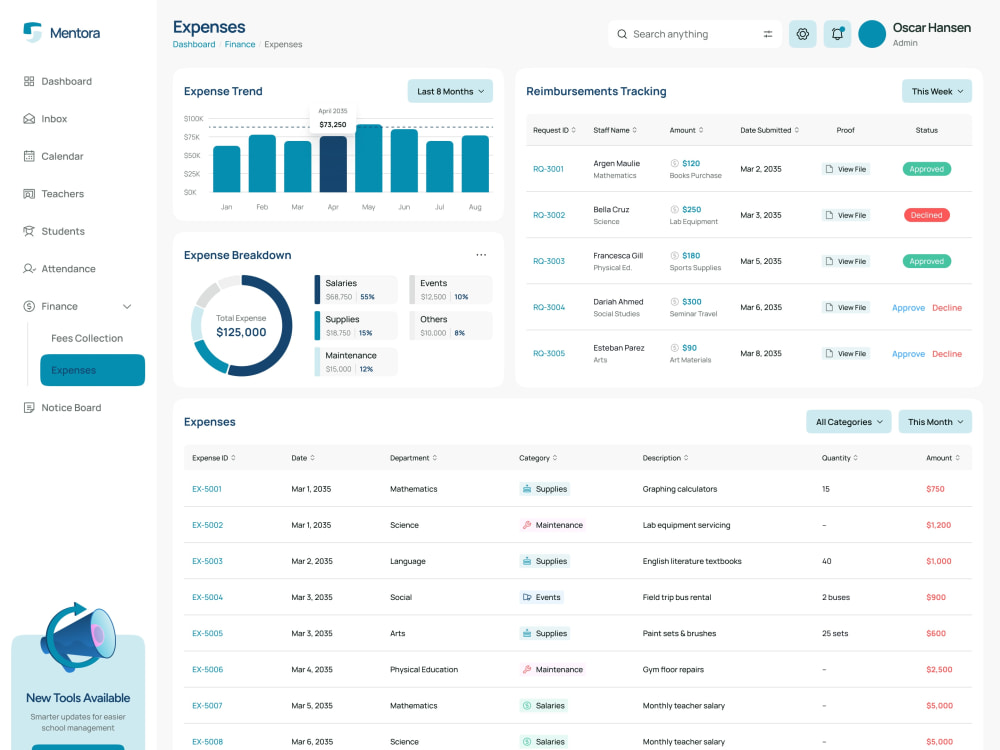The image size is (1000, 750).
Task: Click the Finance dollar icon
Action: pos(29,306)
